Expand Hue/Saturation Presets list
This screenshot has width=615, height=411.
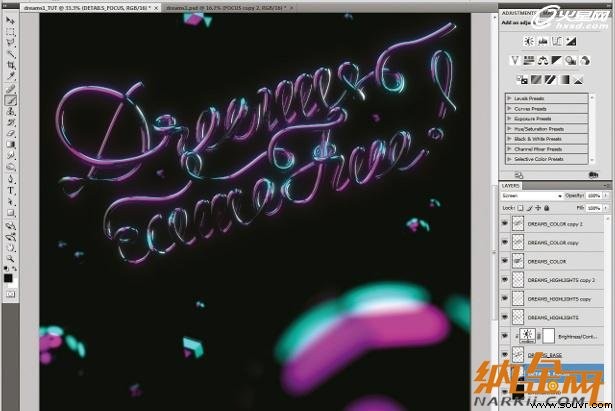click(509, 129)
